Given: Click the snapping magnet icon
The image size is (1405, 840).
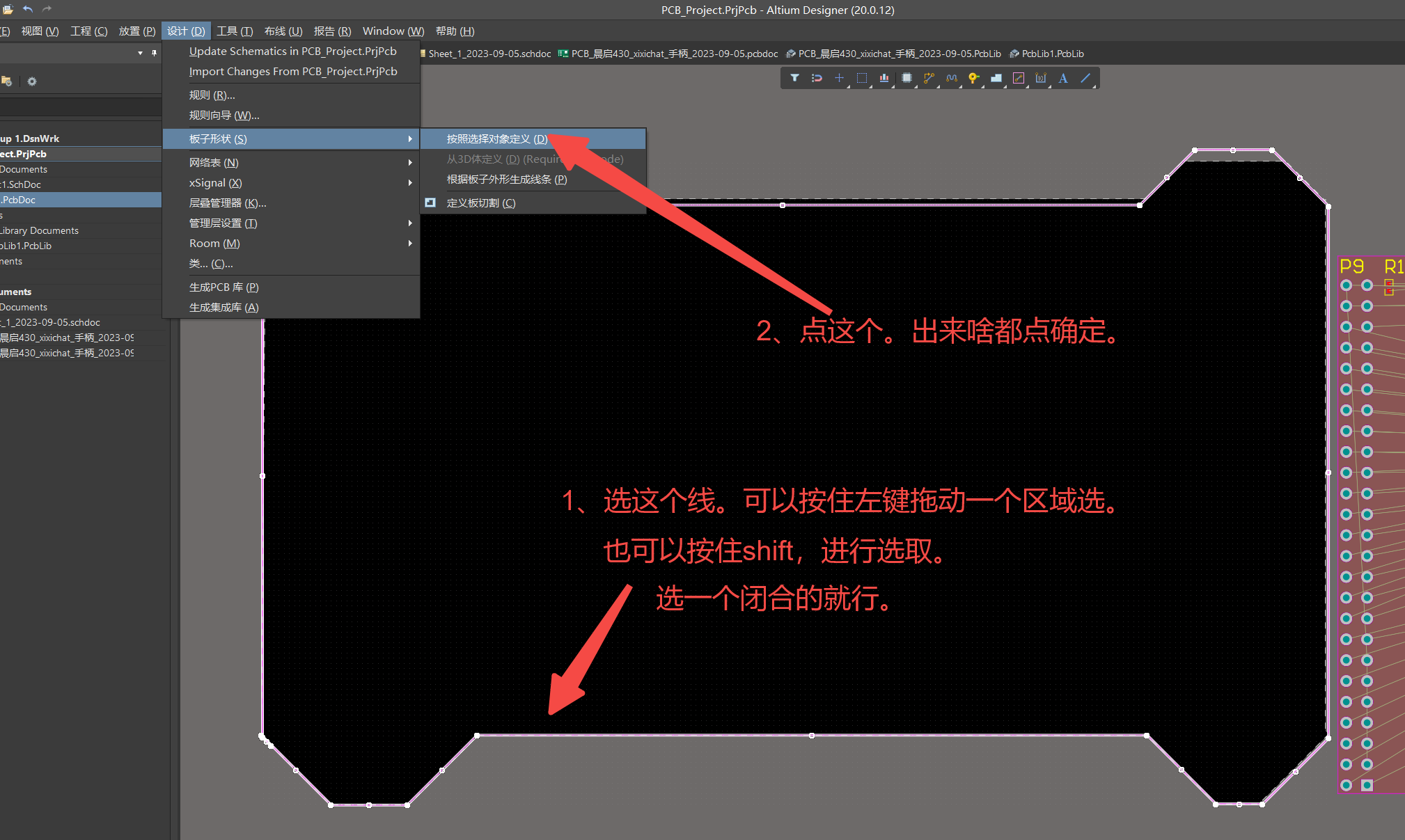Looking at the screenshot, I should pyautogui.click(x=817, y=78).
